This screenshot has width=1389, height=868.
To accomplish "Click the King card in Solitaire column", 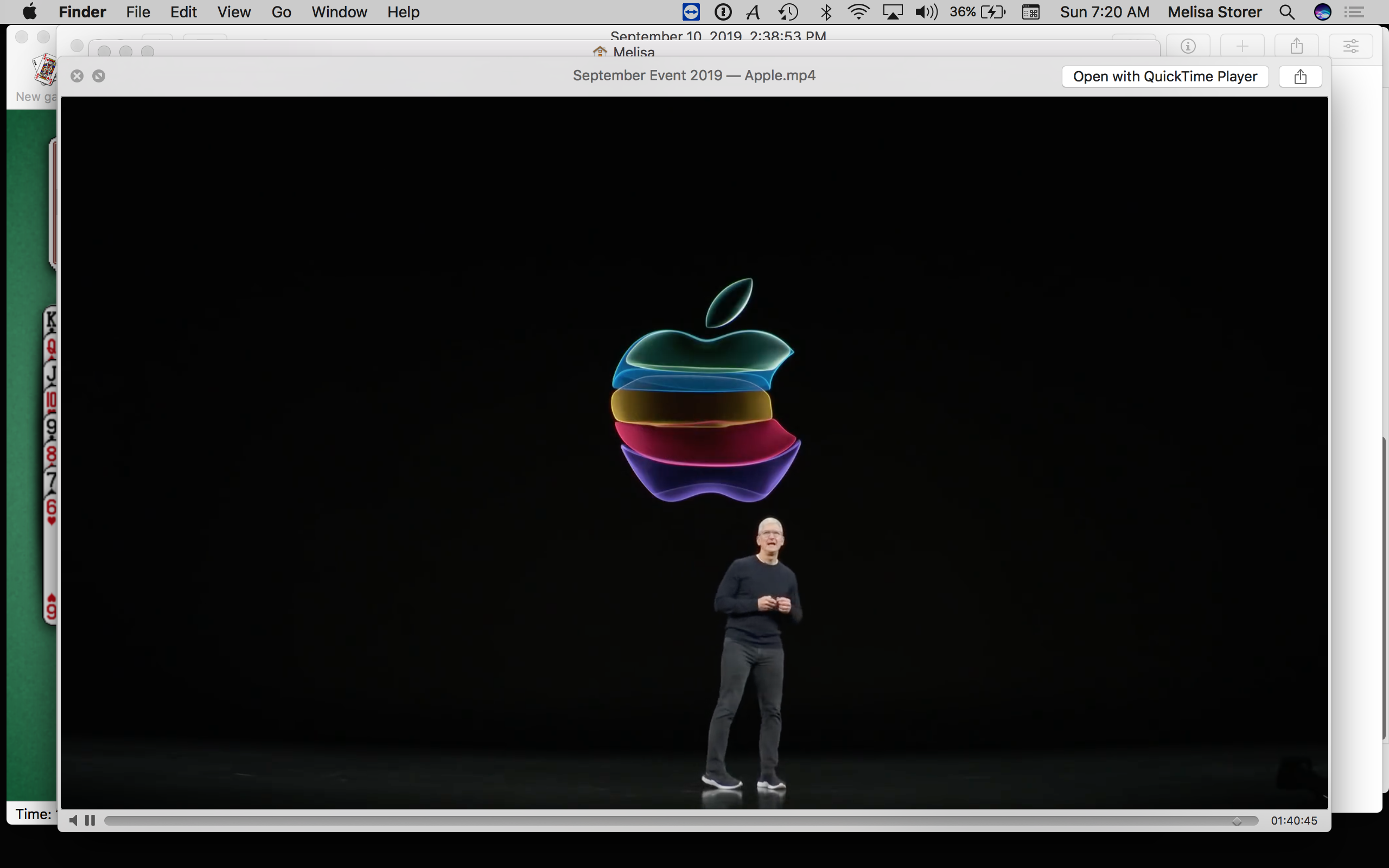I will 50,318.
